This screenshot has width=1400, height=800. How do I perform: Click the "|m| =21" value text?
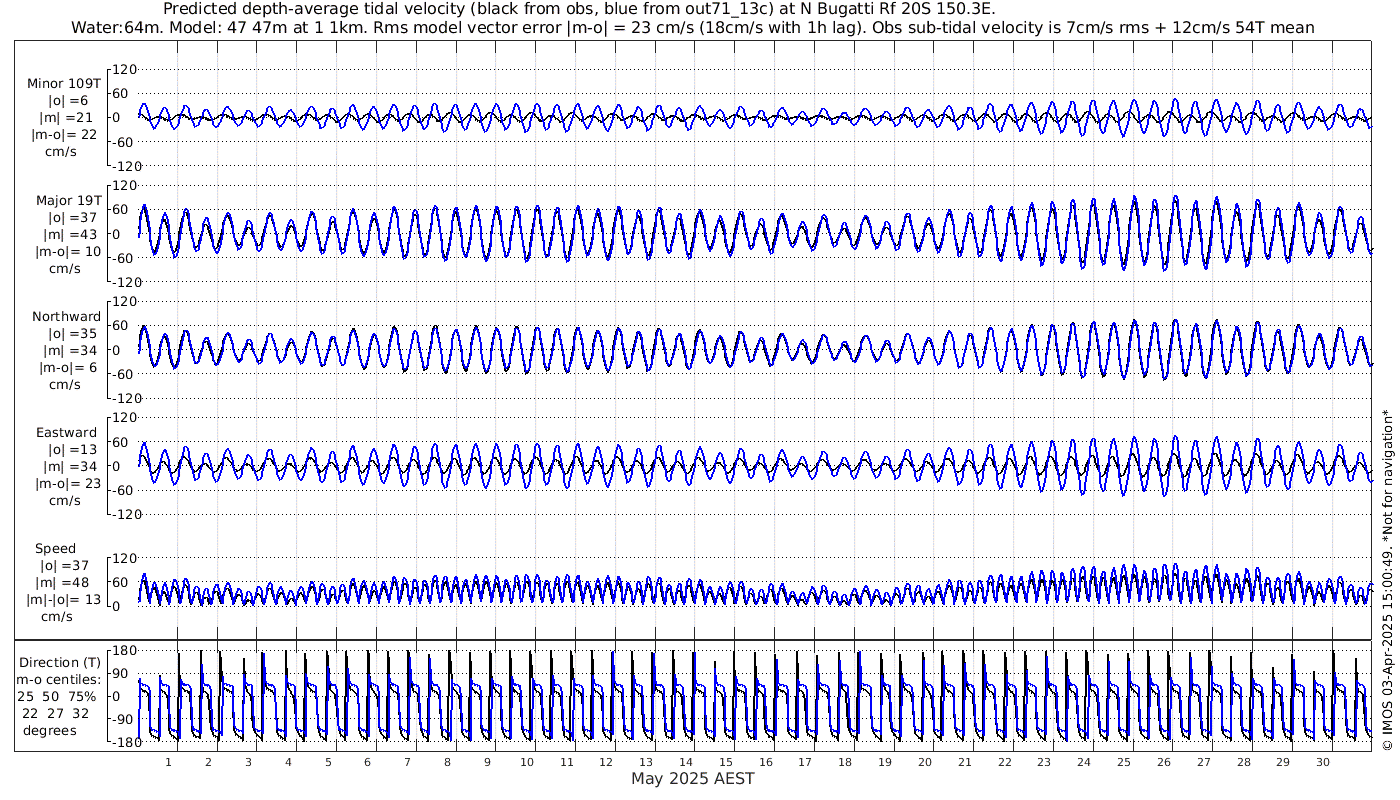tap(68, 118)
